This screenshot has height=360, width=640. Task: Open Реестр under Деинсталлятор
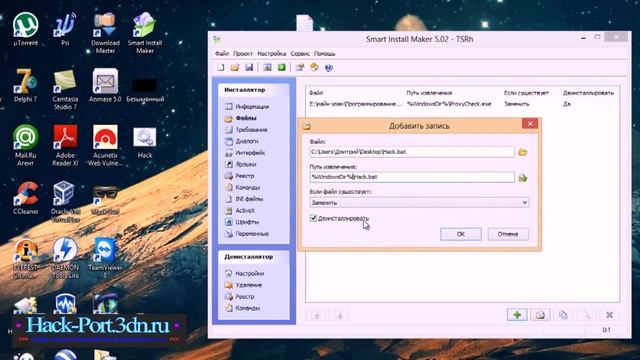coord(240,297)
